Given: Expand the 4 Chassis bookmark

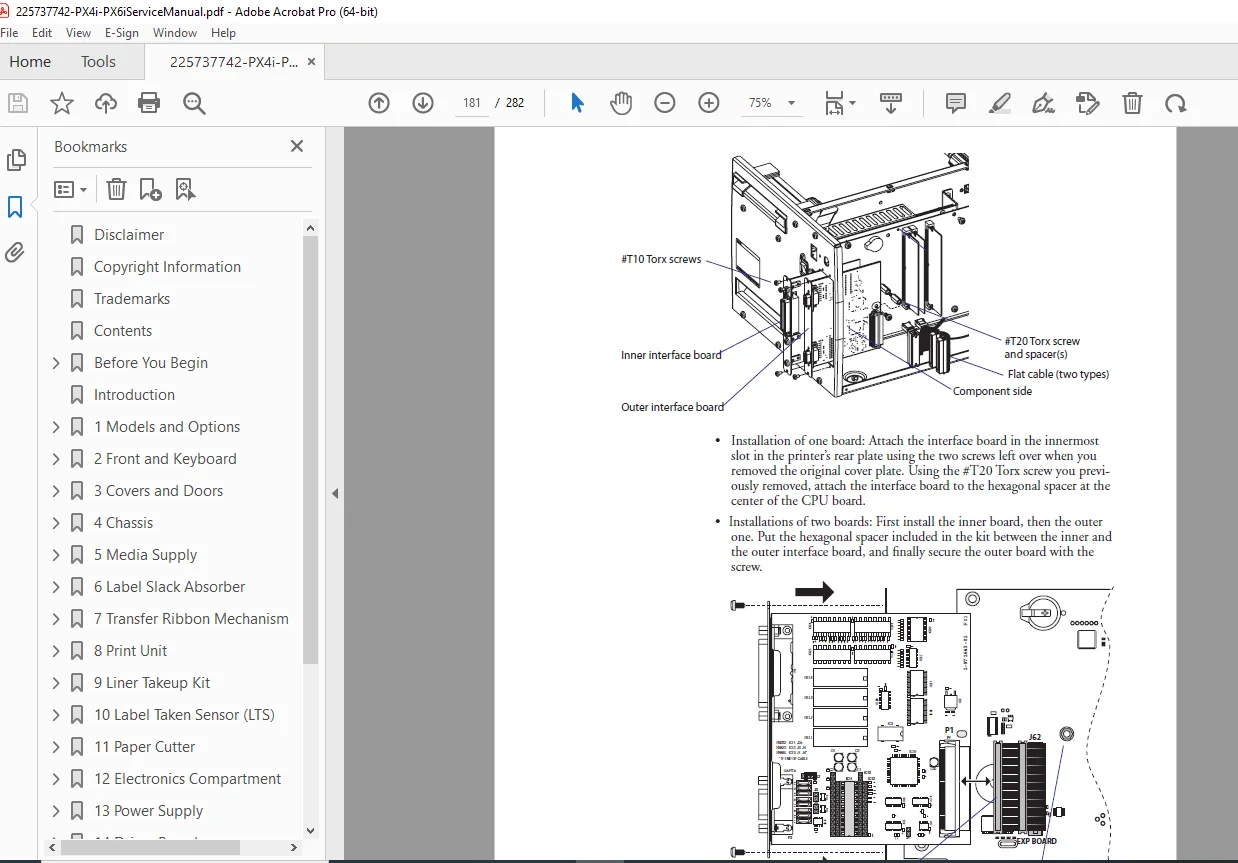Looking at the screenshot, I should (56, 523).
